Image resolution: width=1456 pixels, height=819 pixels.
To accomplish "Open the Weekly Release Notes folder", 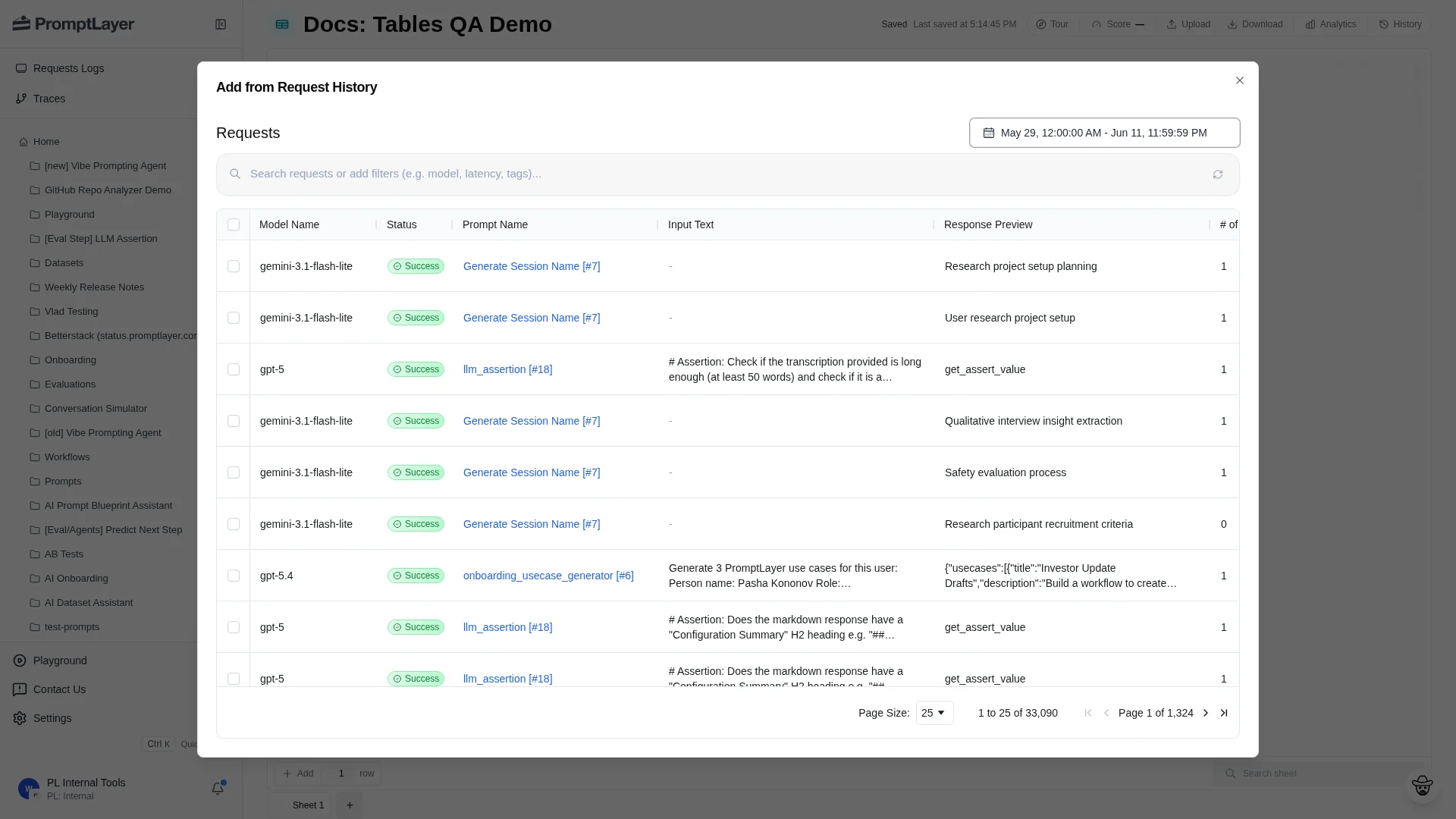I will (94, 287).
